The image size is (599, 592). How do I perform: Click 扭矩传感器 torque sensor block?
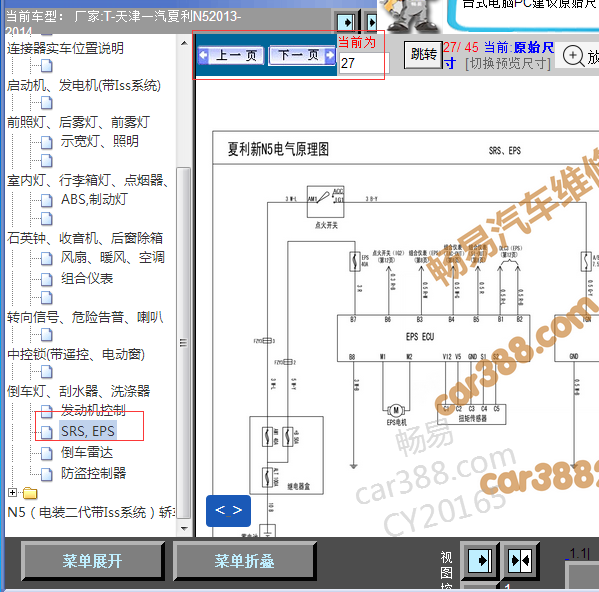(472, 414)
